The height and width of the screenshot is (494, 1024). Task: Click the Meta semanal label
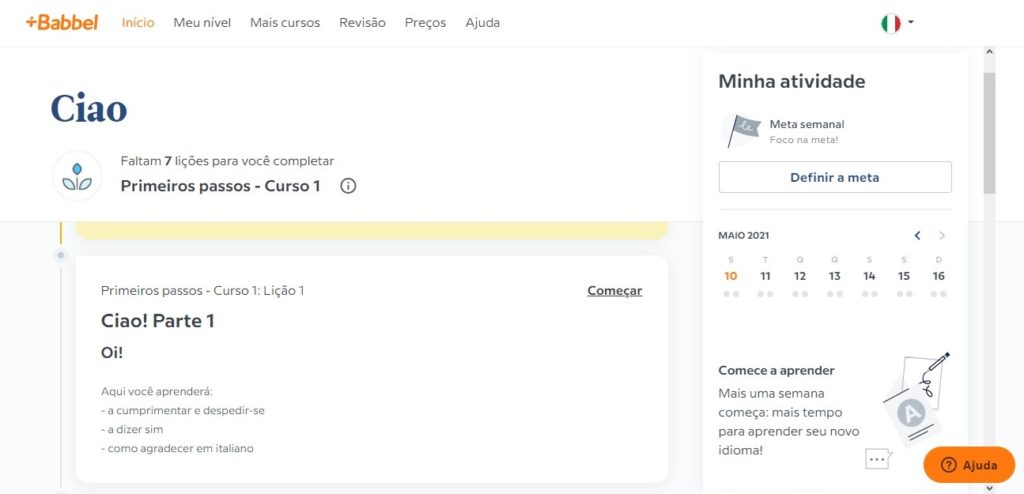click(x=807, y=124)
